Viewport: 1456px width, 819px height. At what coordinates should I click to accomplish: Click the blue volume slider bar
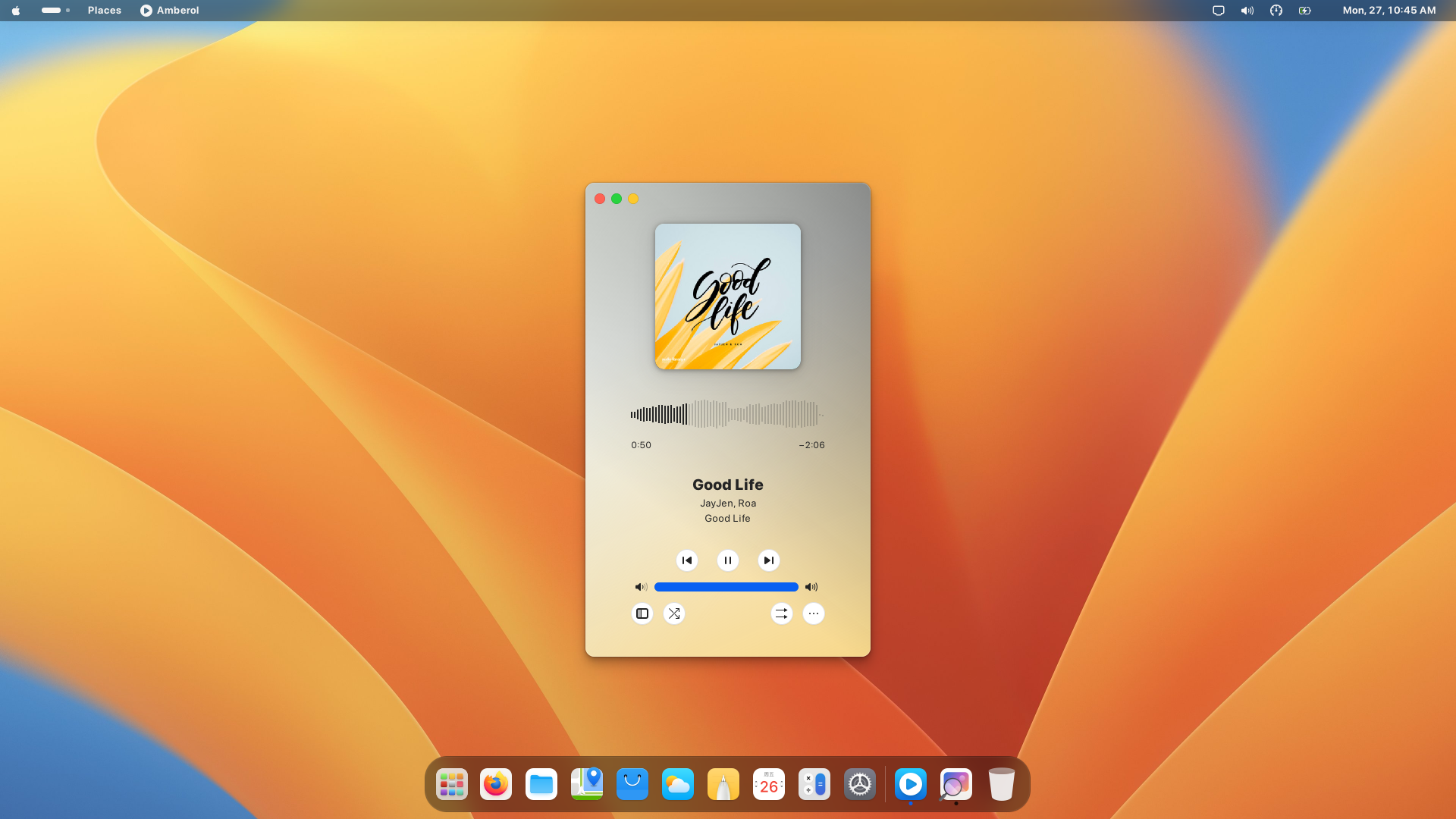[726, 587]
